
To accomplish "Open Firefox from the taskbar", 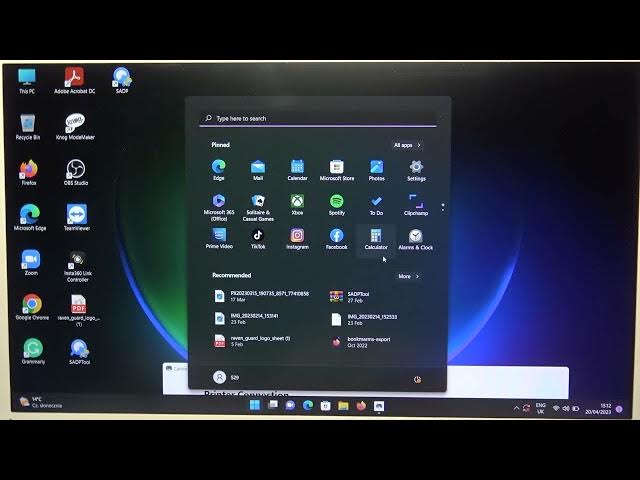I will pyautogui.click(x=361, y=405).
